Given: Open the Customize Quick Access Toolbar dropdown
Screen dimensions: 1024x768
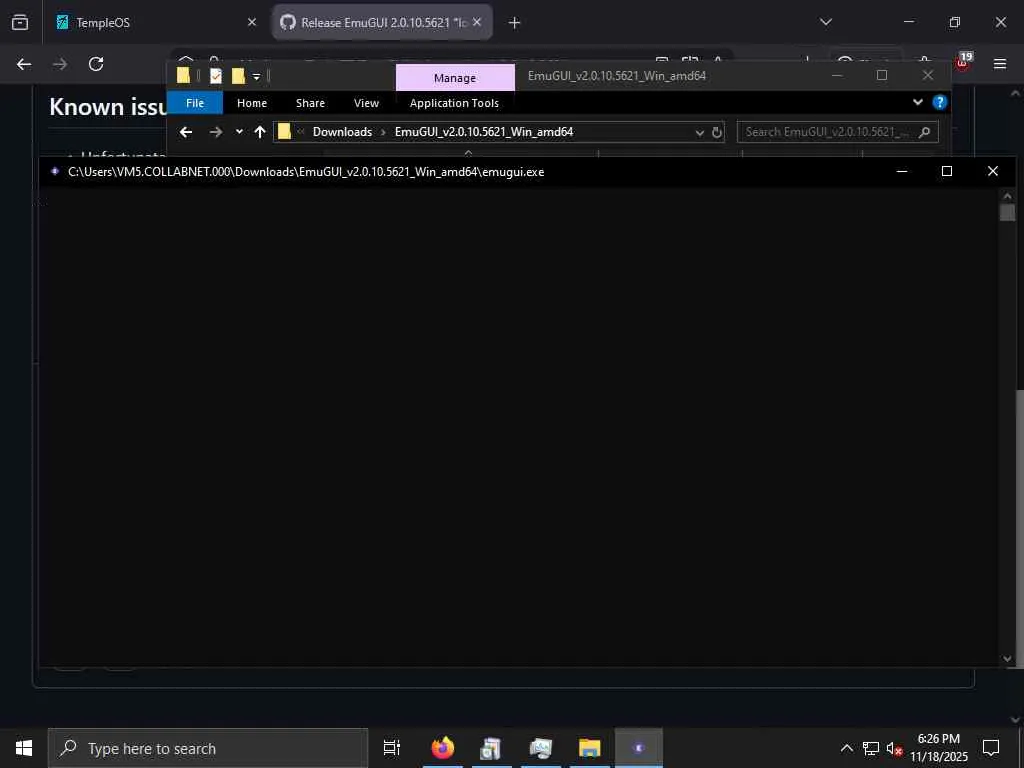Looking at the screenshot, I should (257, 76).
